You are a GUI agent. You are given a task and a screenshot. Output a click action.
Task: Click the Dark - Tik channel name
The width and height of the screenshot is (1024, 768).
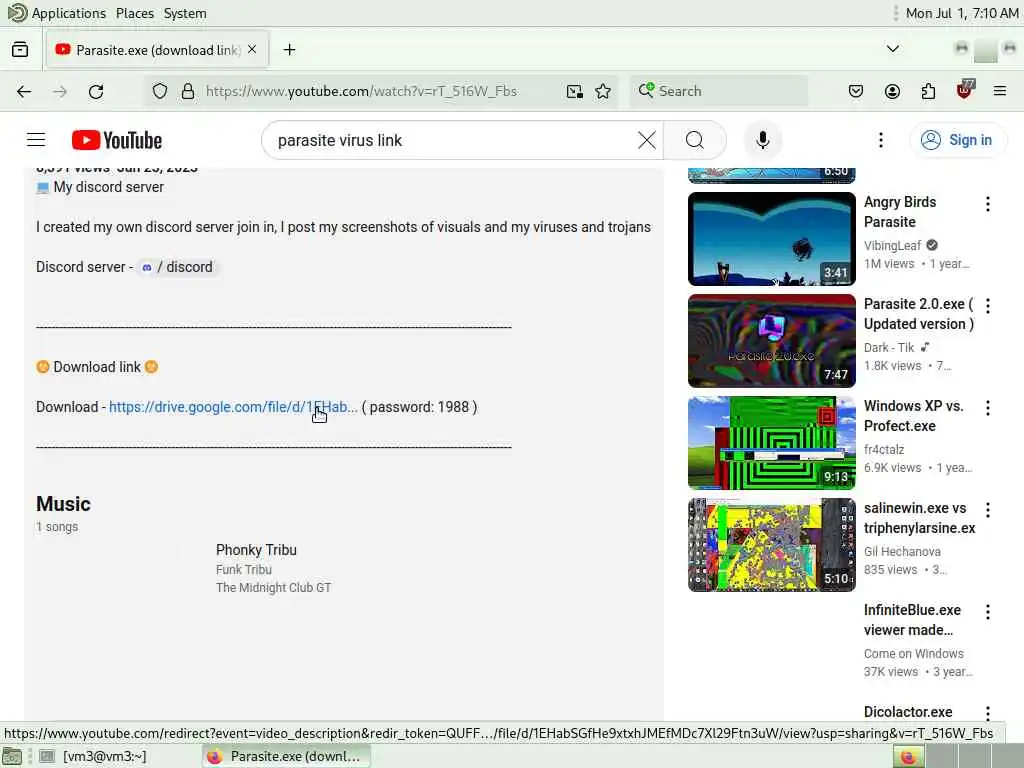[x=889, y=347]
